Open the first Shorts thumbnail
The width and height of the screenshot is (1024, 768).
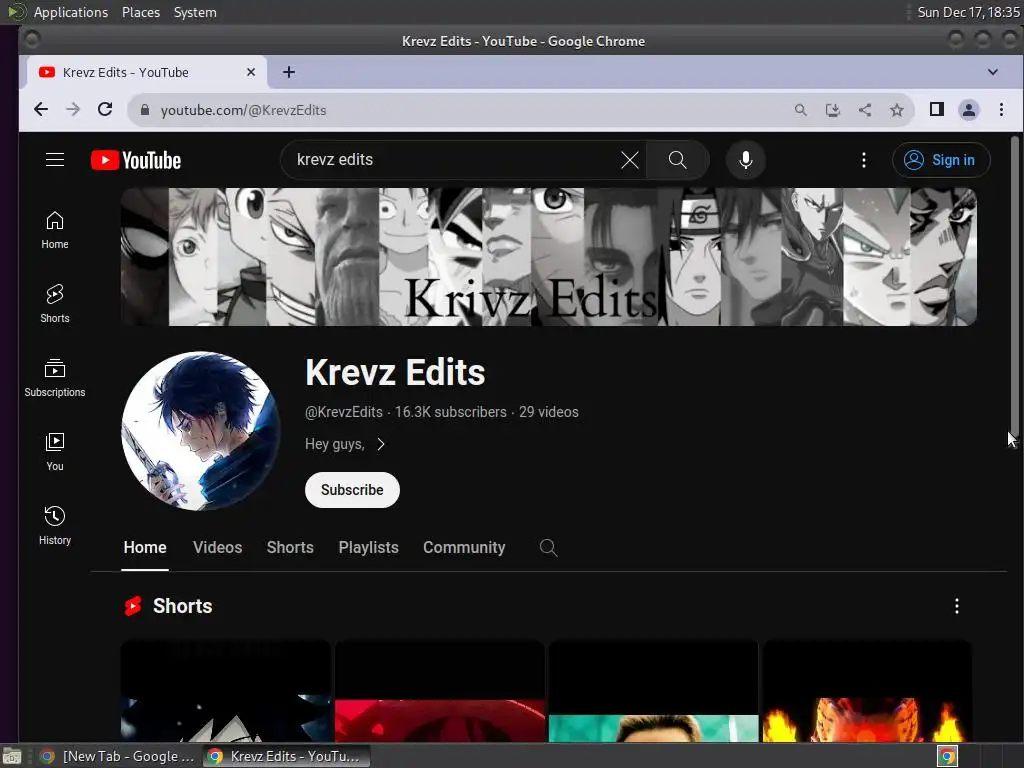pos(225,691)
